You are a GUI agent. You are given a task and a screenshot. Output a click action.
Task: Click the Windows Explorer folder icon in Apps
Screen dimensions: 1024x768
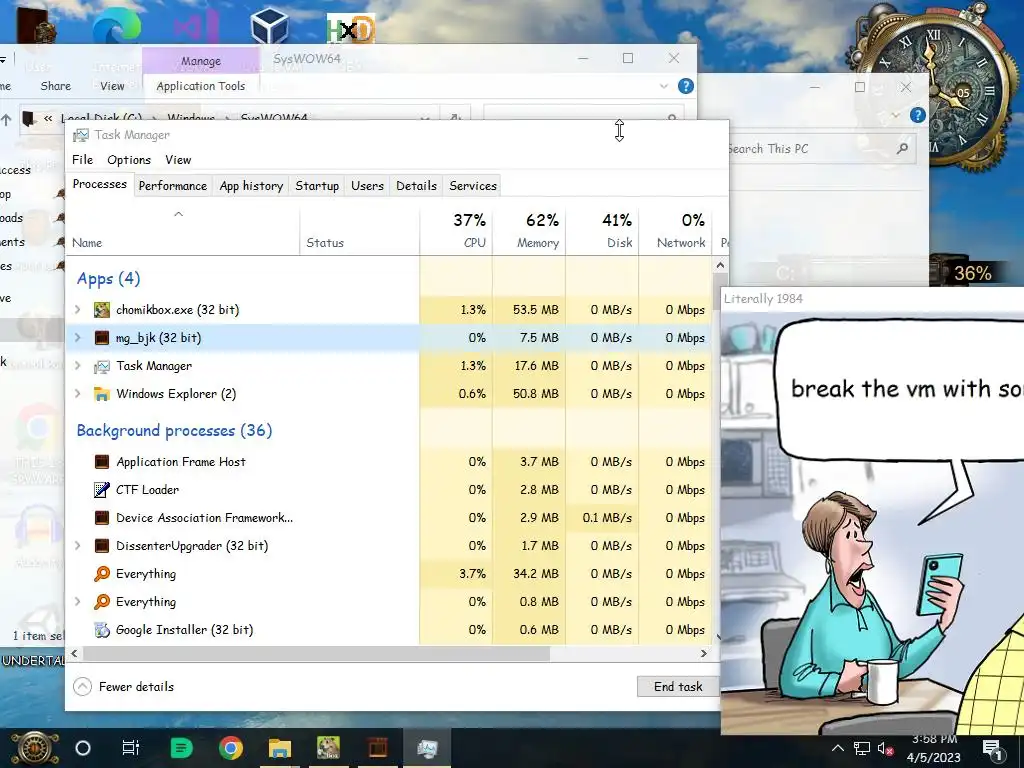[102, 394]
